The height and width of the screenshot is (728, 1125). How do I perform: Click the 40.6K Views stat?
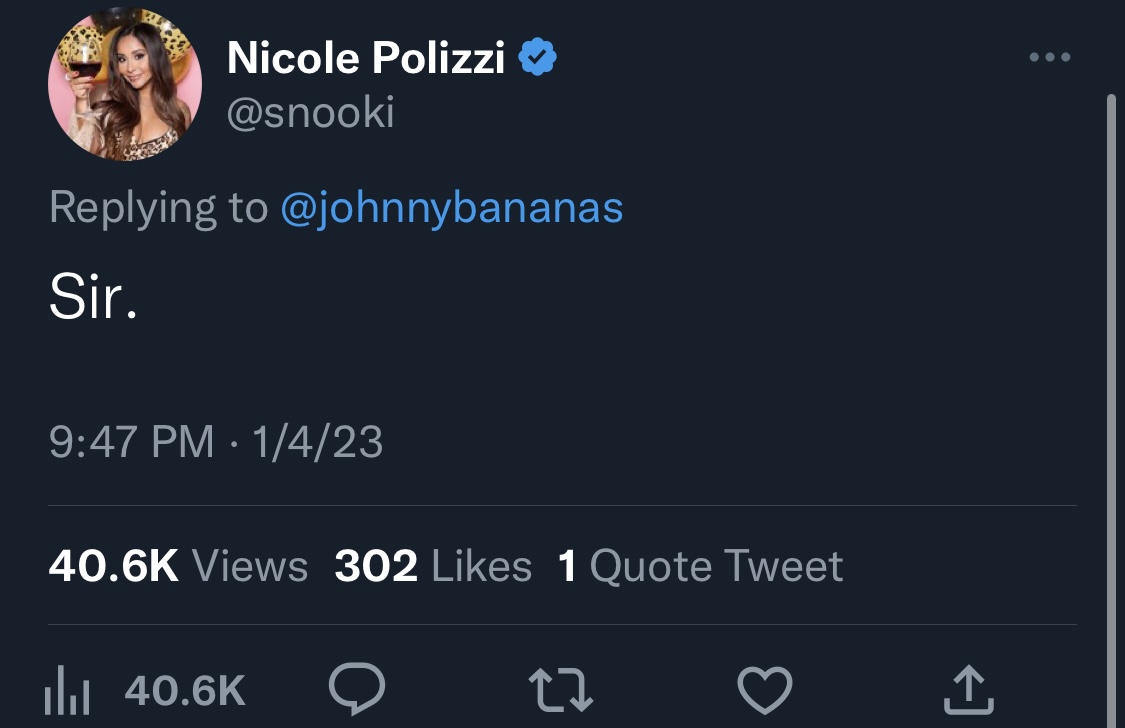tap(178, 566)
